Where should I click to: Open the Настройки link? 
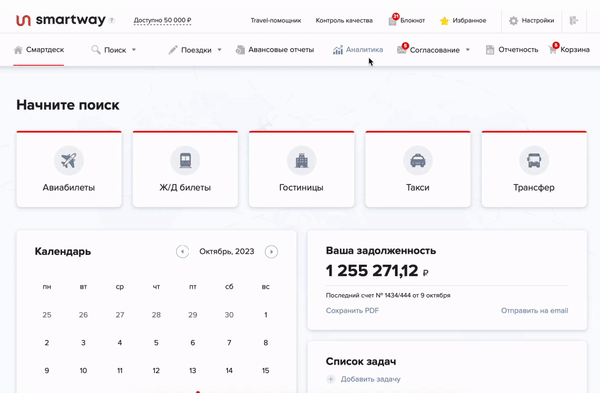pyautogui.click(x=538, y=21)
